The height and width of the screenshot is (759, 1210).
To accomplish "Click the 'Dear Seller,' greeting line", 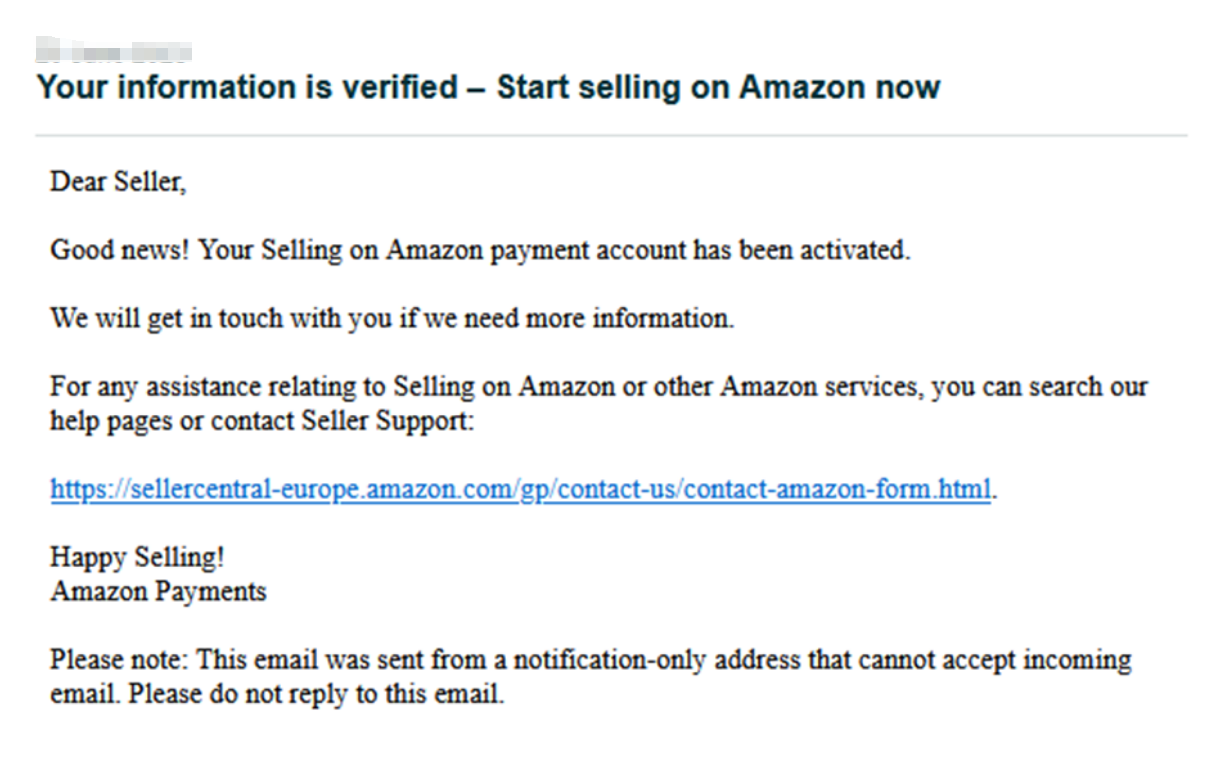I will (118, 182).
